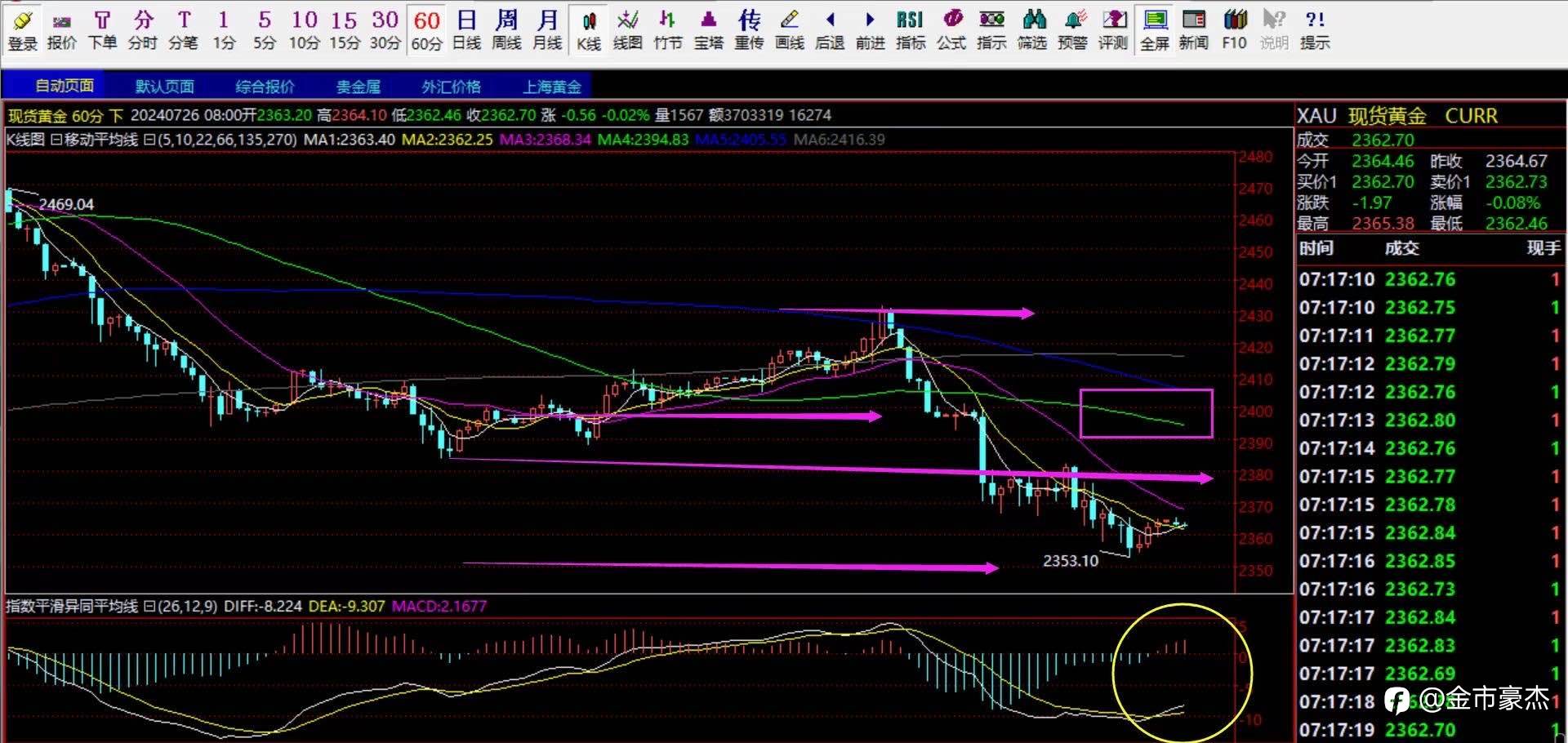This screenshot has height=743, width=1568.
Task: Open the 预警 alert tool
Action: pyautogui.click(x=1072, y=30)
